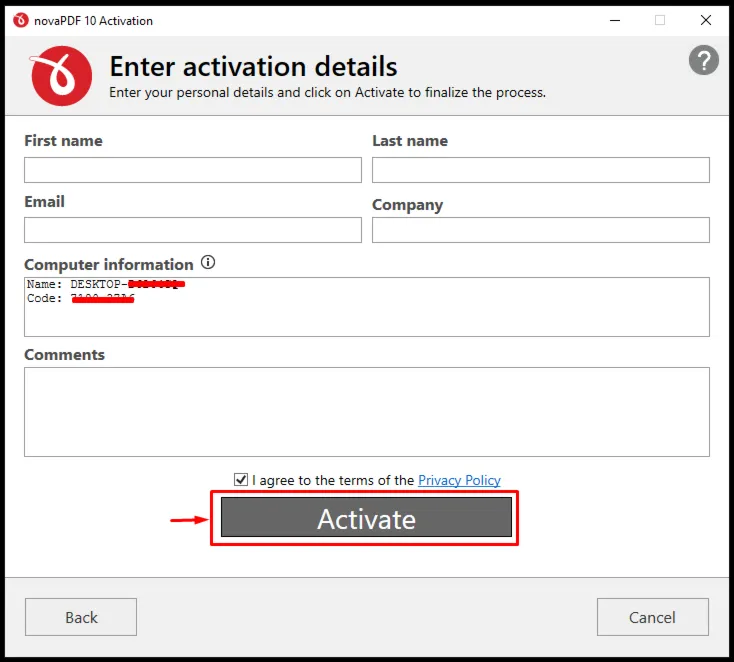Click the 'Enter your personal details' subtitle

pyautogui.click(x=327, y=92)
